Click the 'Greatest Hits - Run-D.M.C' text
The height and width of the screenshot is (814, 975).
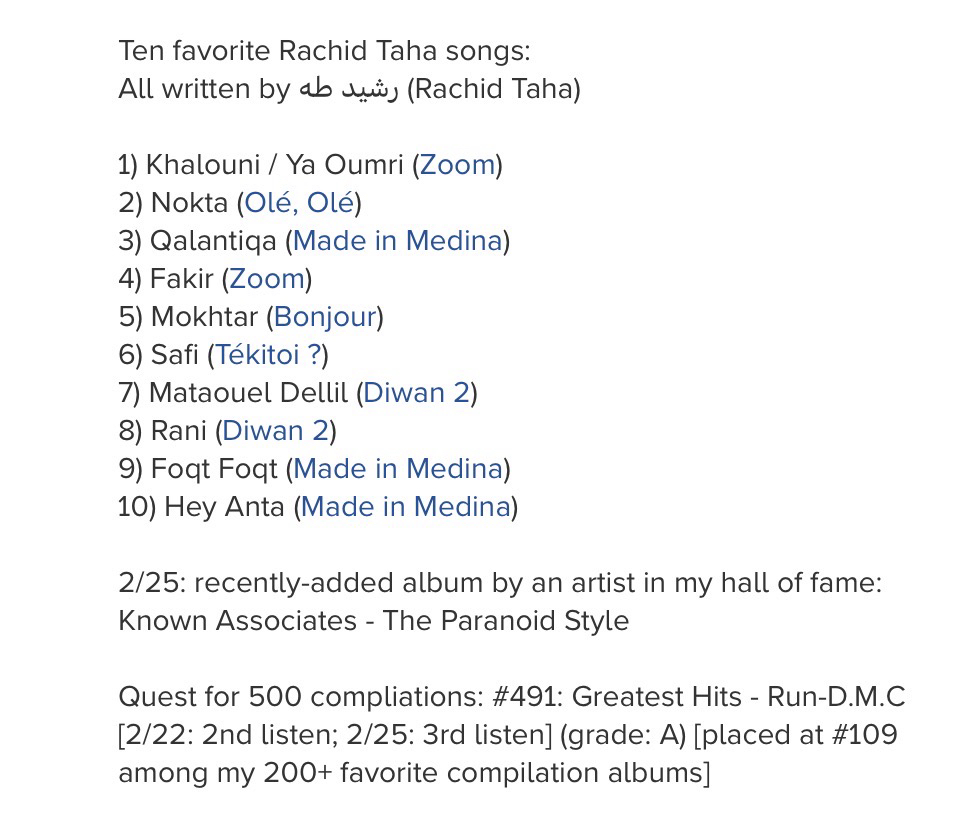(x=738, y=697)
